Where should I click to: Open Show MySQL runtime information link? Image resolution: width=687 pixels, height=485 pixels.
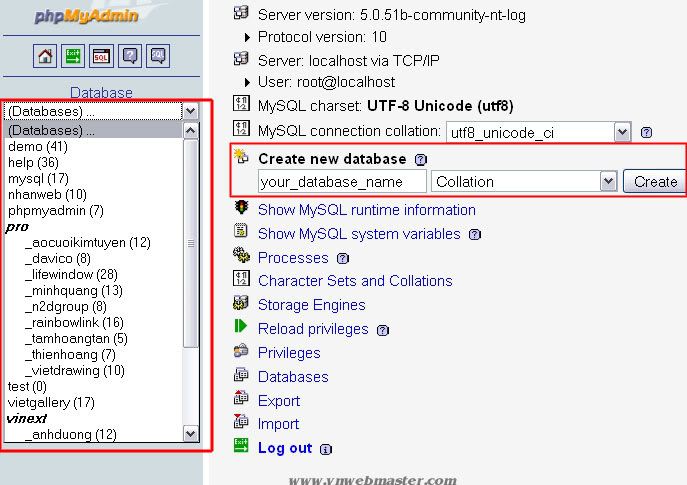367,210
